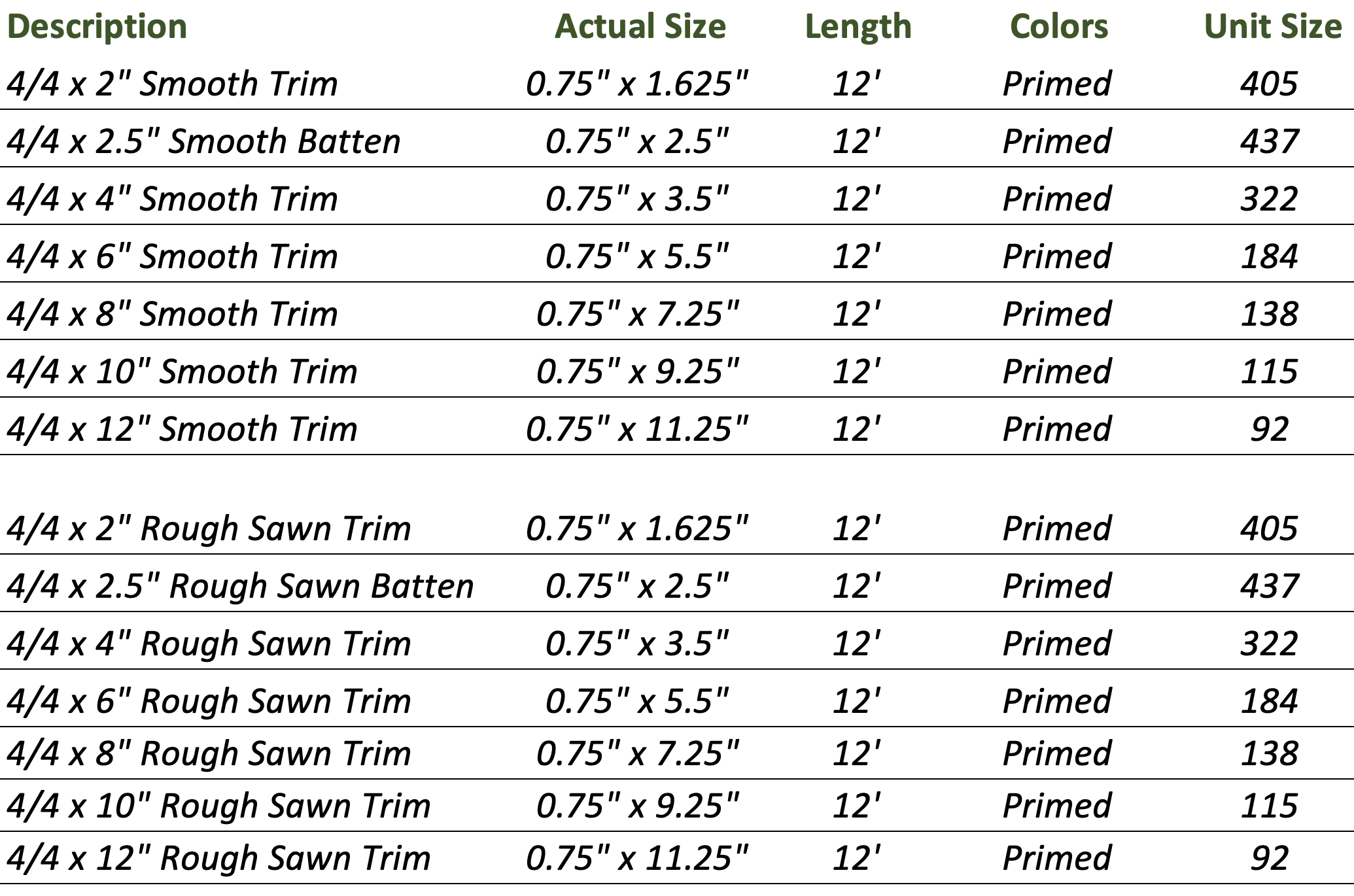Select 12' length in 4/4 x 4" Rough Sawn Trim row

click(x=856, y=644)
